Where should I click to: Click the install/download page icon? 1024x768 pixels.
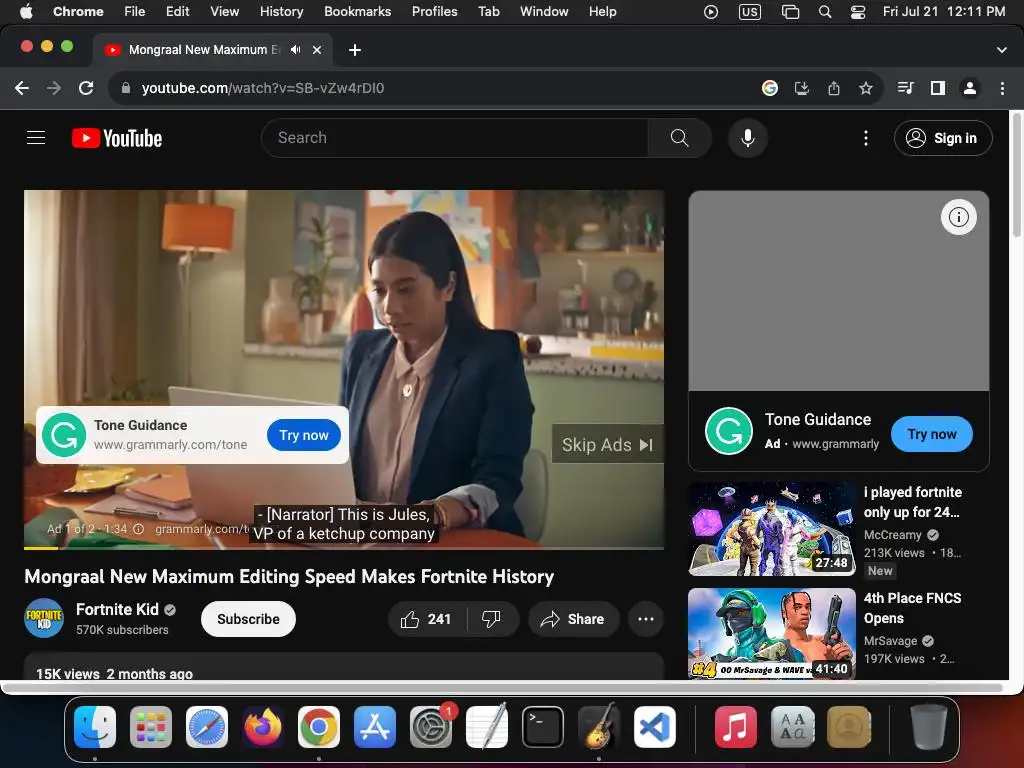(802, 88)
